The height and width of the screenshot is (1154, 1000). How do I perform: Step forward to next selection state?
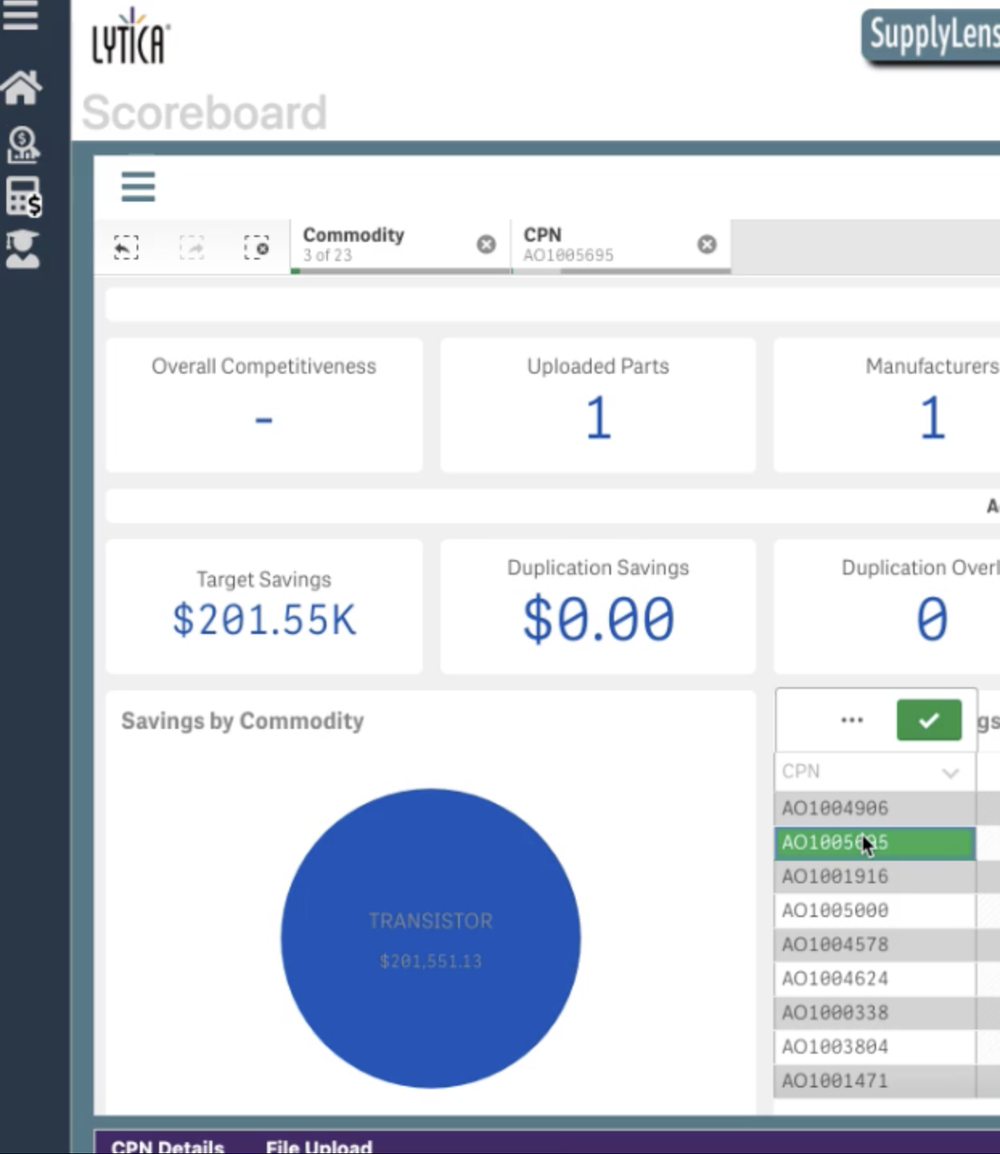[190, 247]
